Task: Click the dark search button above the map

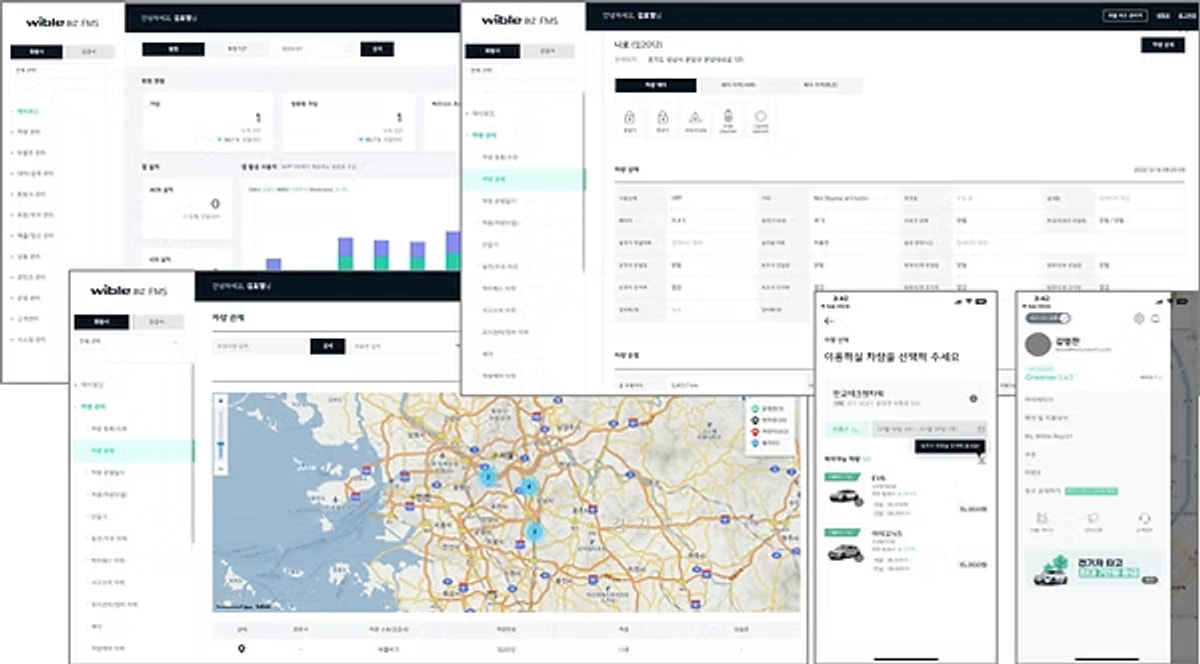Action: pos(327,345)
